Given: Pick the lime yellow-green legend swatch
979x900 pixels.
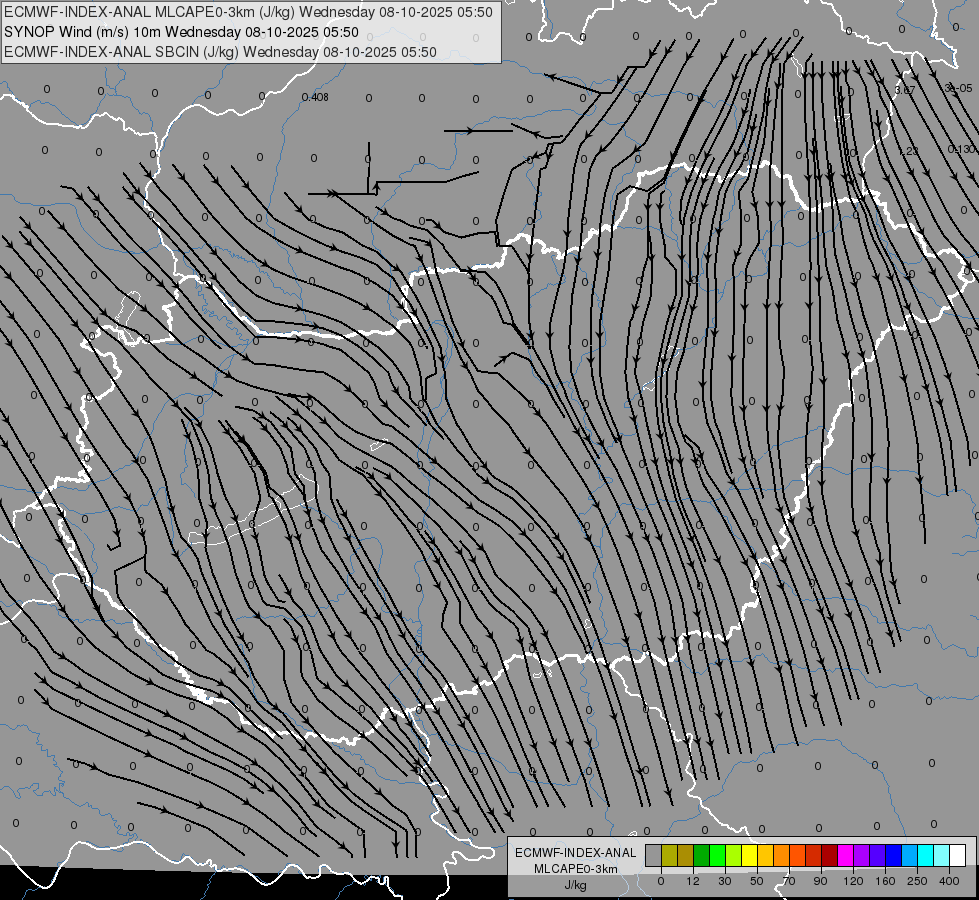Looking at the screenshot, I should [x=734, y=856].
